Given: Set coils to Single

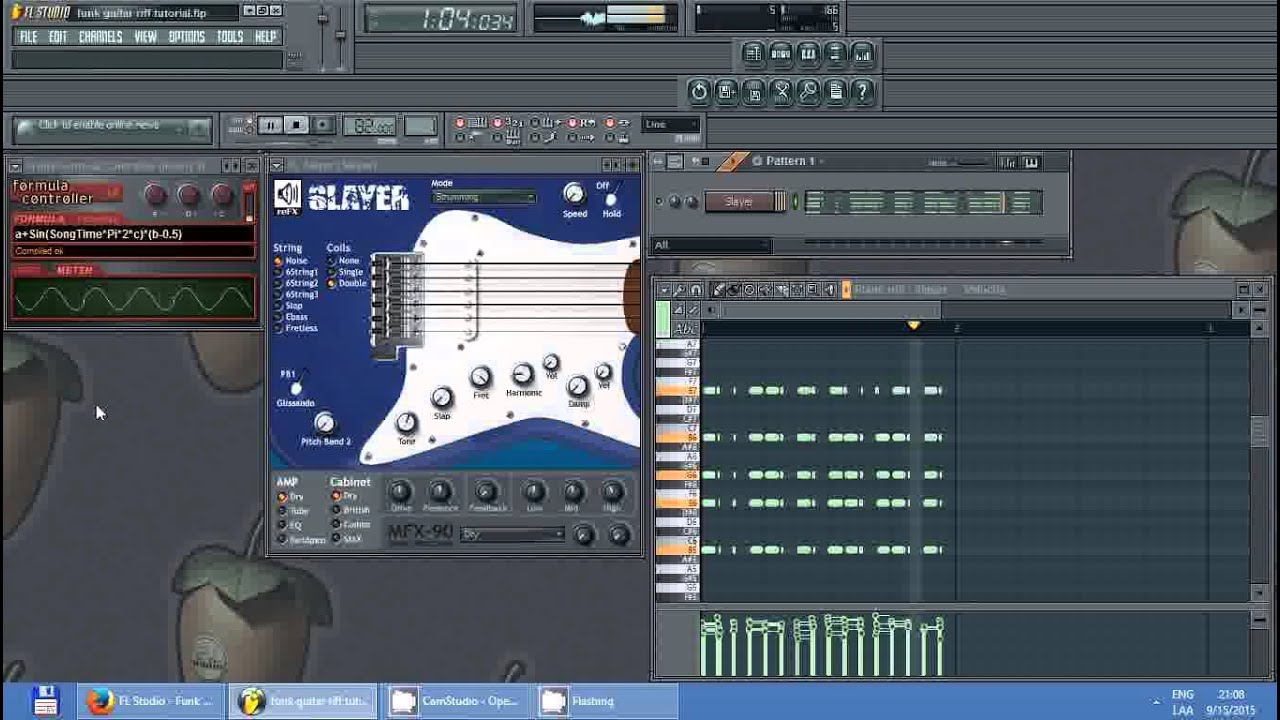Looking at the screenshot, I should [346, 272].
